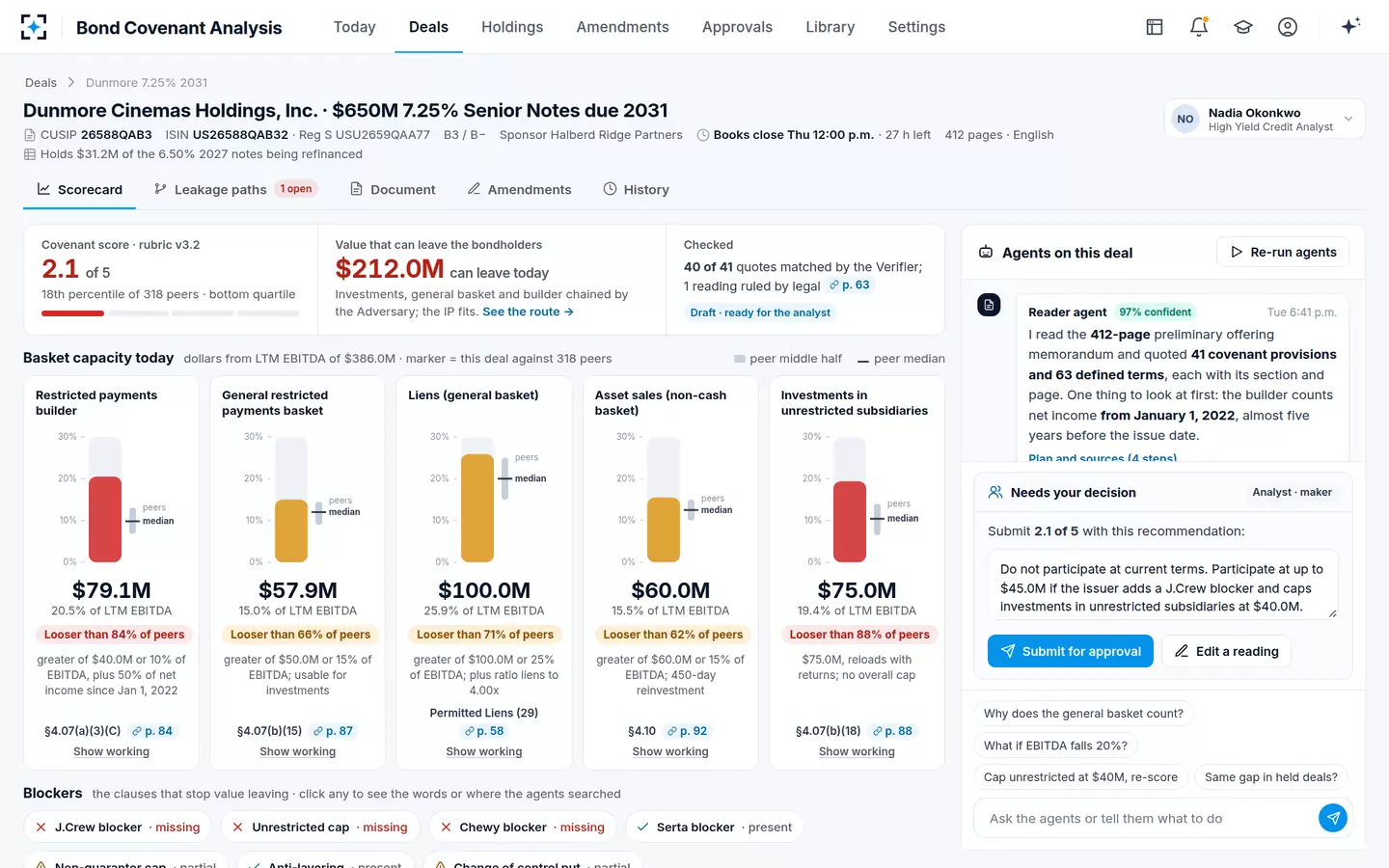The width and height of the screenshot is (1389, 868).
Task: Open page 63 reference link
Action: pos(850,285)
